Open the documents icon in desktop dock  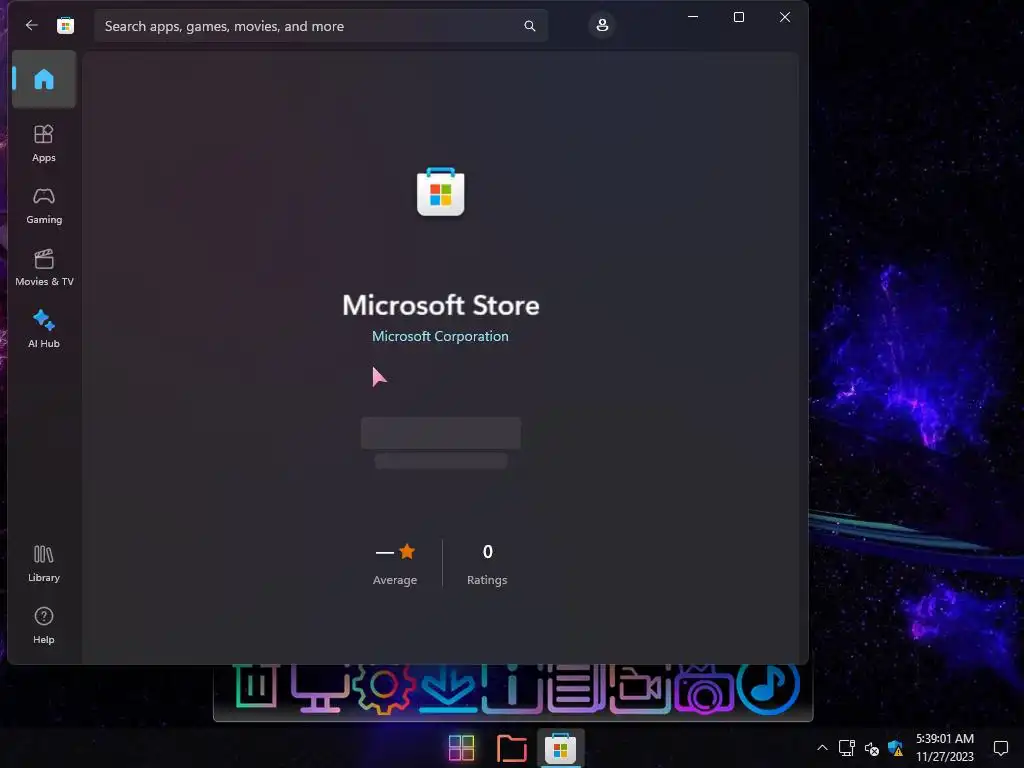tap(576, 687)
